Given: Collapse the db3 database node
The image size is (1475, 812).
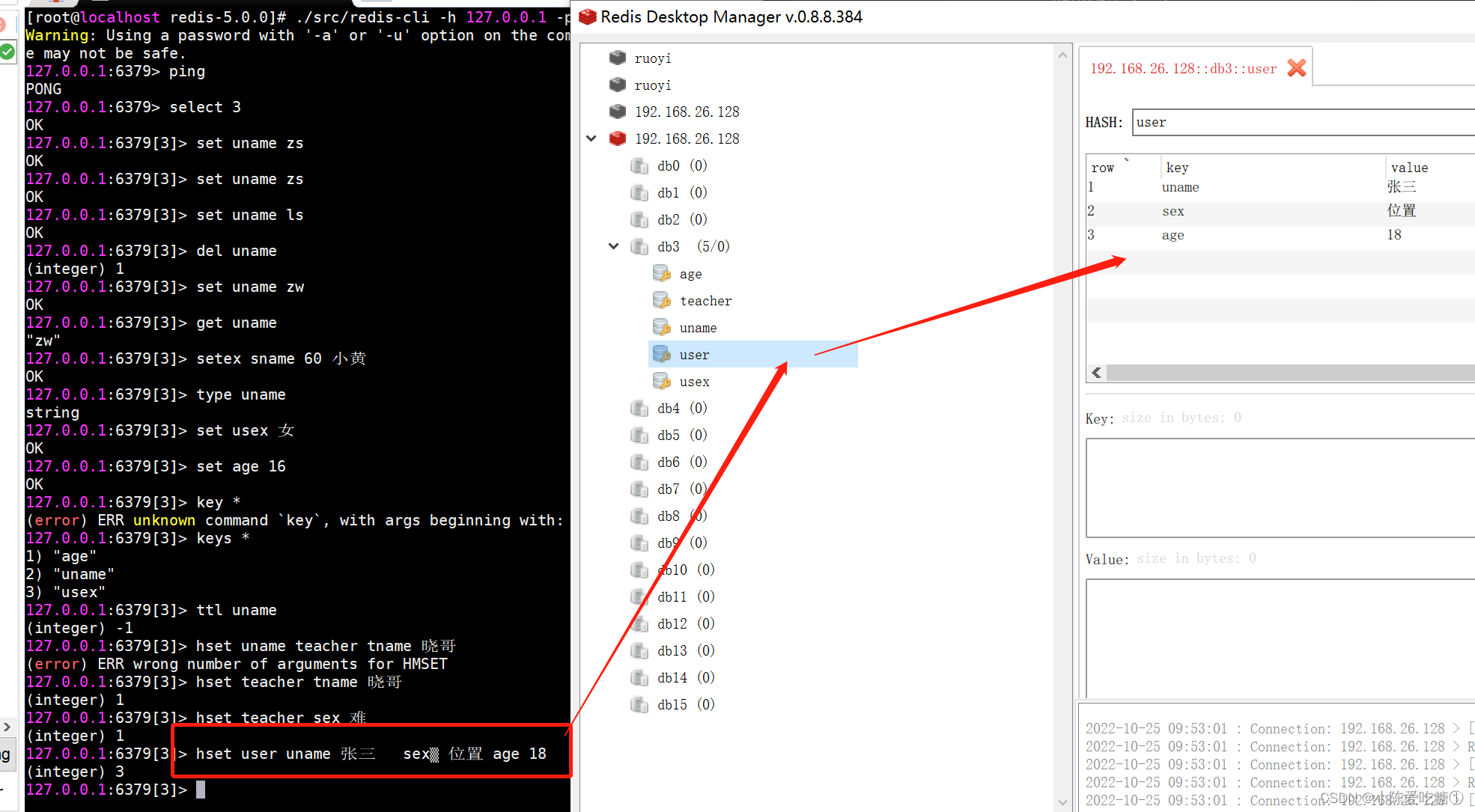Looking at the screenshot, I should click(x=614, y=246).
